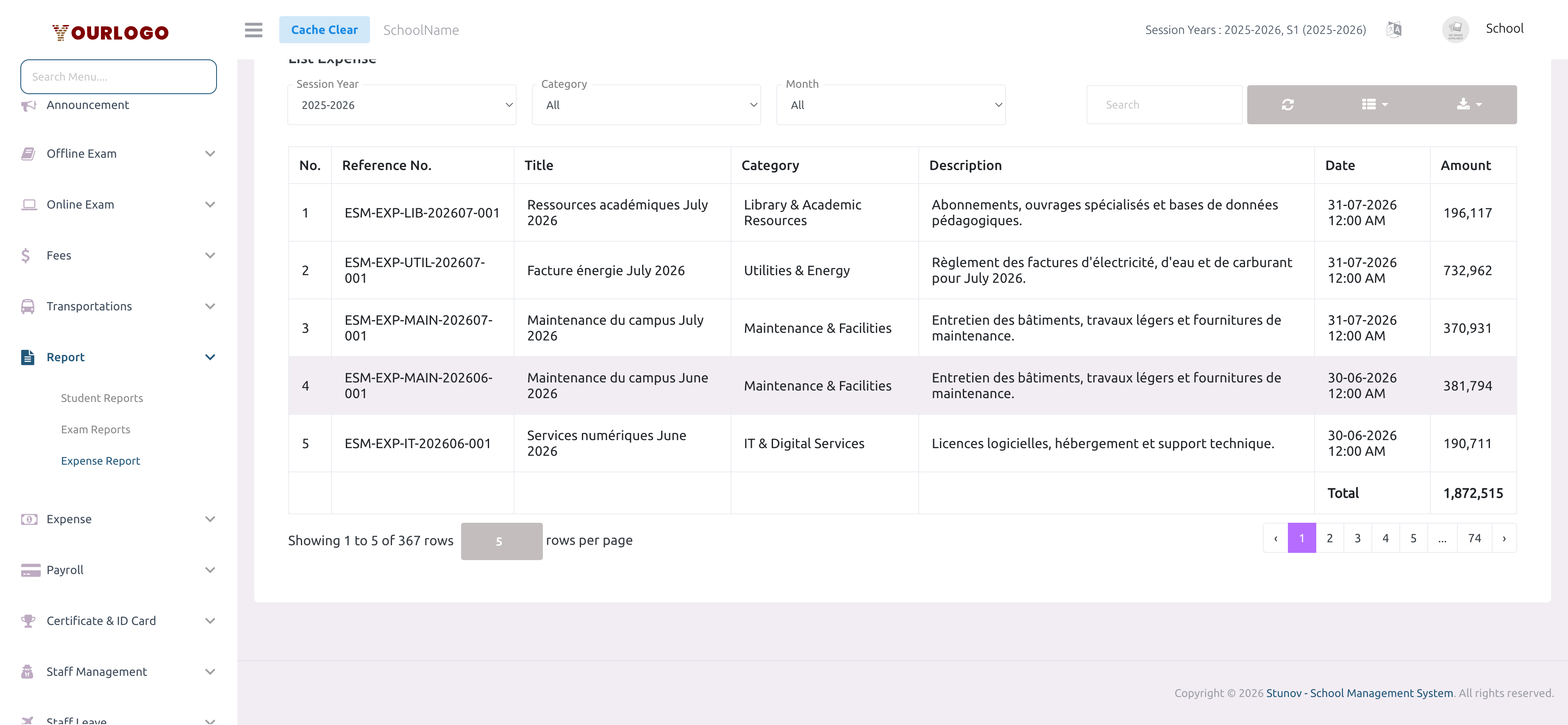Open the Session Year 2025-2026 selector
Viewport: 1568px width, 725px height.
click(x=402, y=104)
